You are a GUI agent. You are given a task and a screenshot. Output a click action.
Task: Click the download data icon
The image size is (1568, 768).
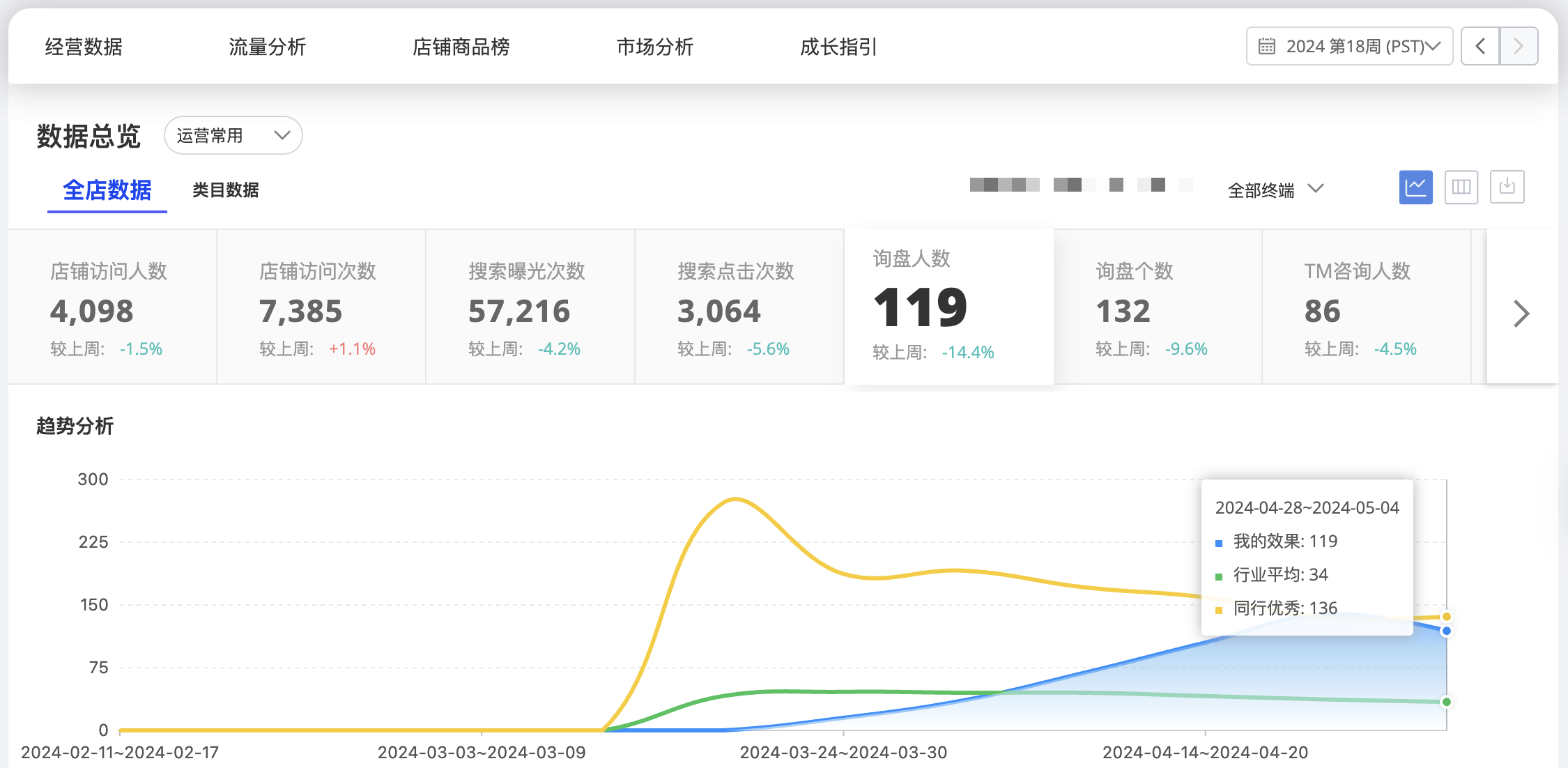click(1507, 187)
